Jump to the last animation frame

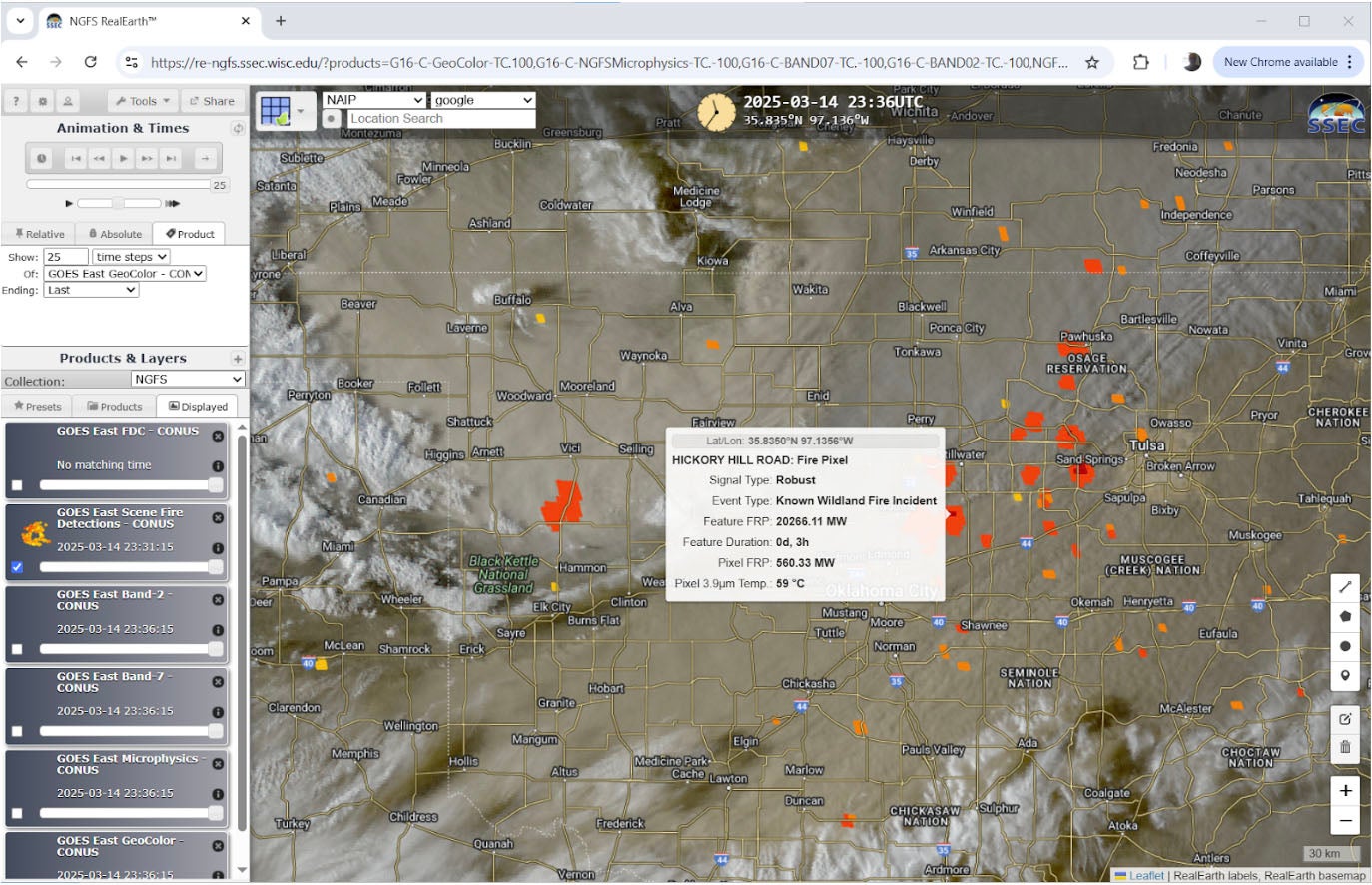point(171,158)
